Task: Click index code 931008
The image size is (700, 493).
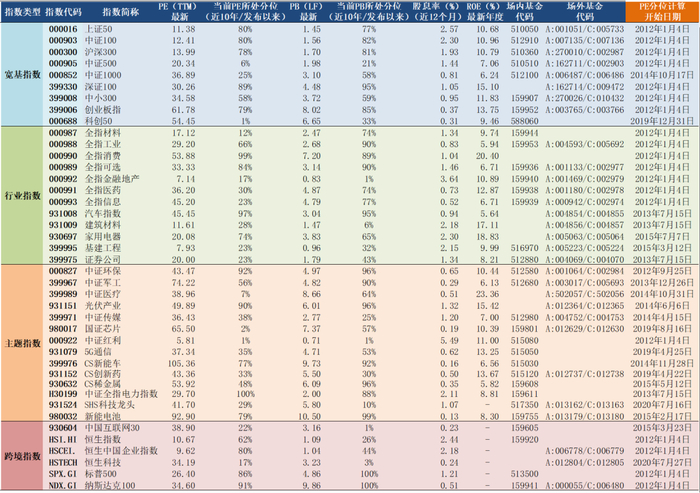Action: (63, 213)
